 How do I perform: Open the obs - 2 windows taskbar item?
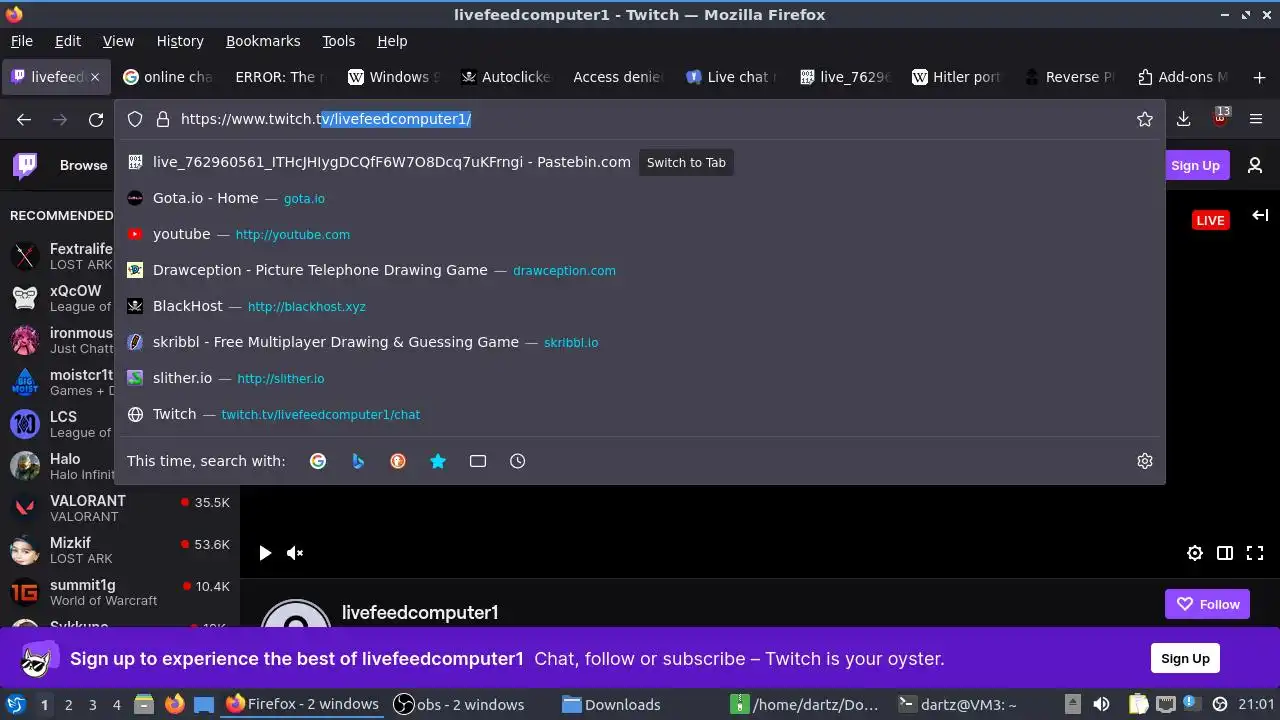coord(459,704)
